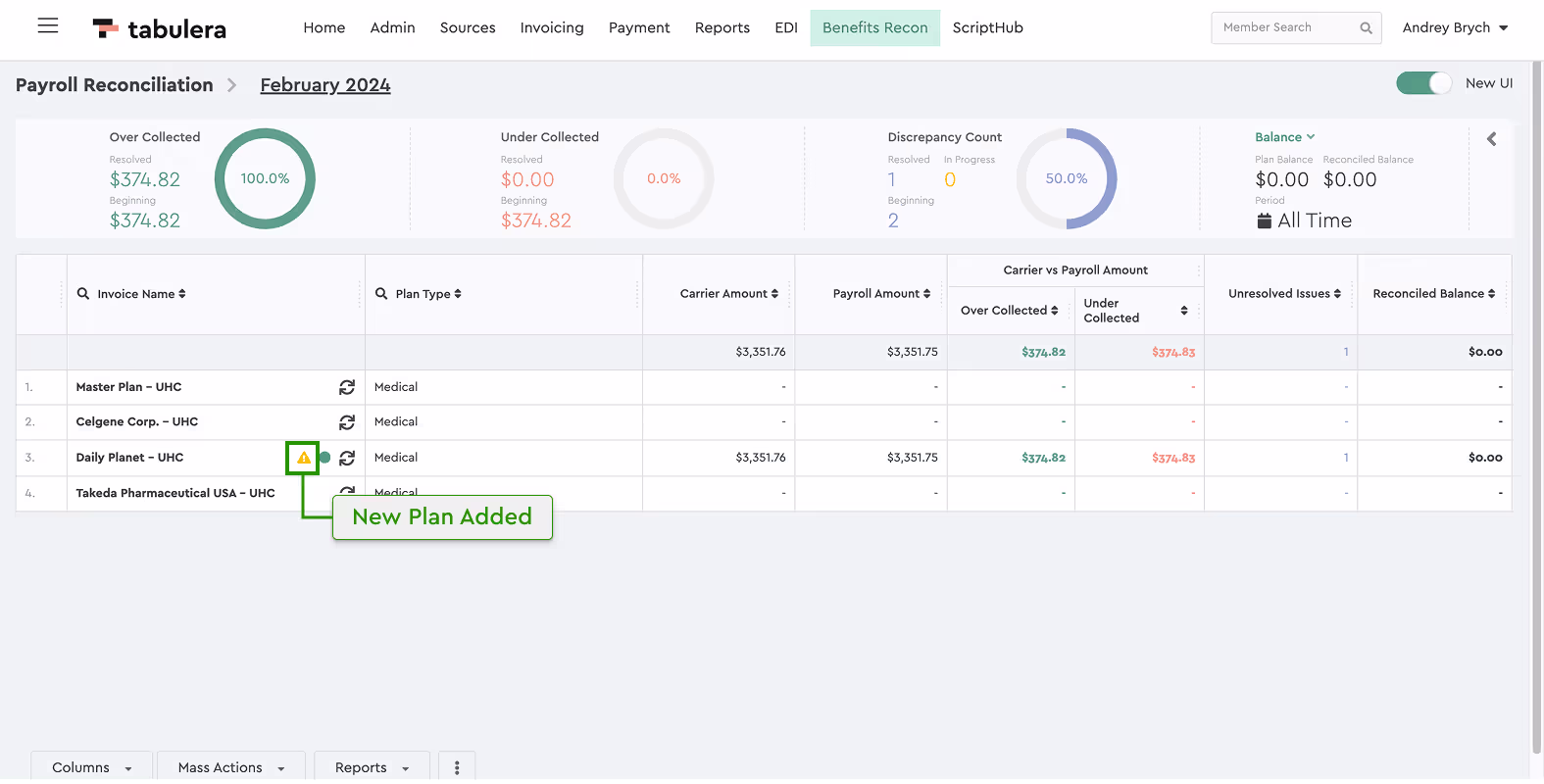Screen dimensions: 1544x784
Task: Open Celgene Corp. – UHC invoice
Action: [137, 422]
